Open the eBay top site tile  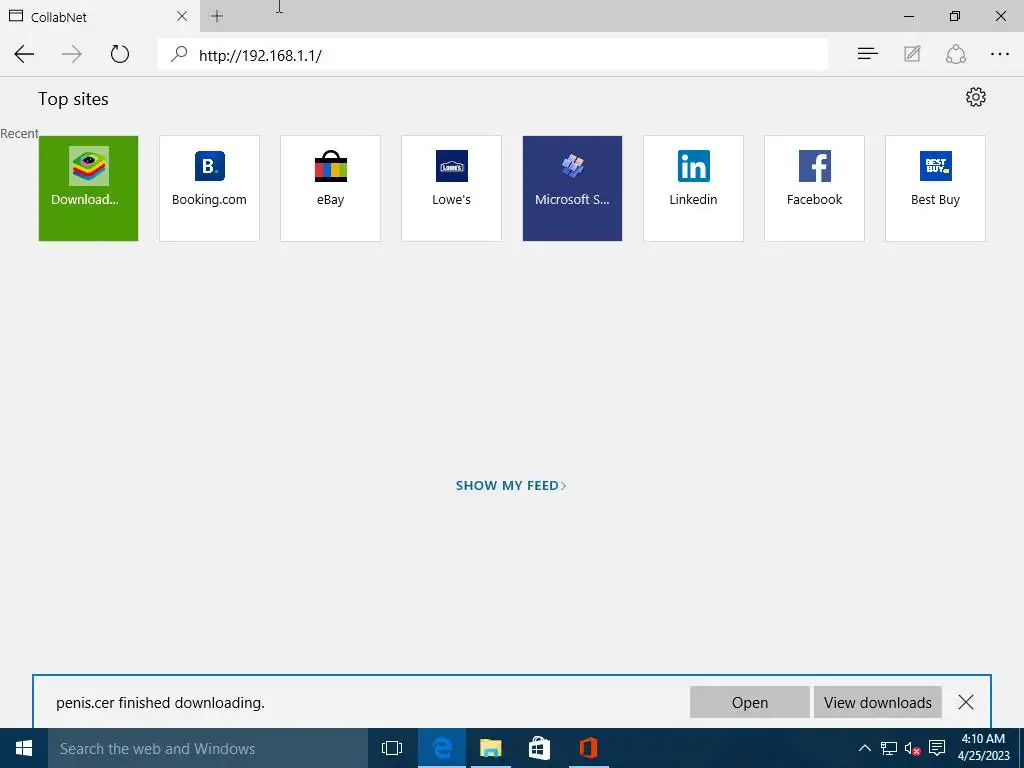coord(330,188)
